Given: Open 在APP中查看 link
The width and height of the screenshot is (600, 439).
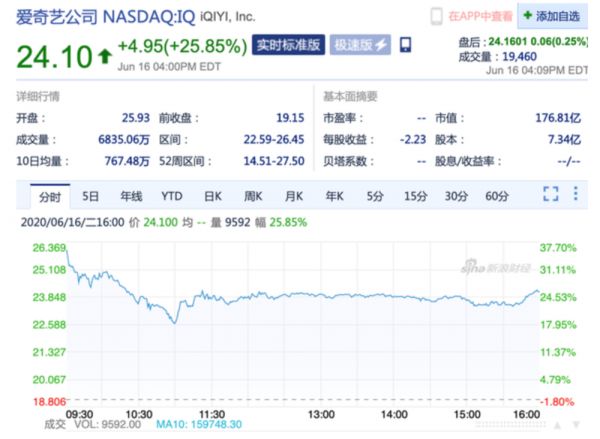Looking at the screenshot, I should [x=480, y=16].
